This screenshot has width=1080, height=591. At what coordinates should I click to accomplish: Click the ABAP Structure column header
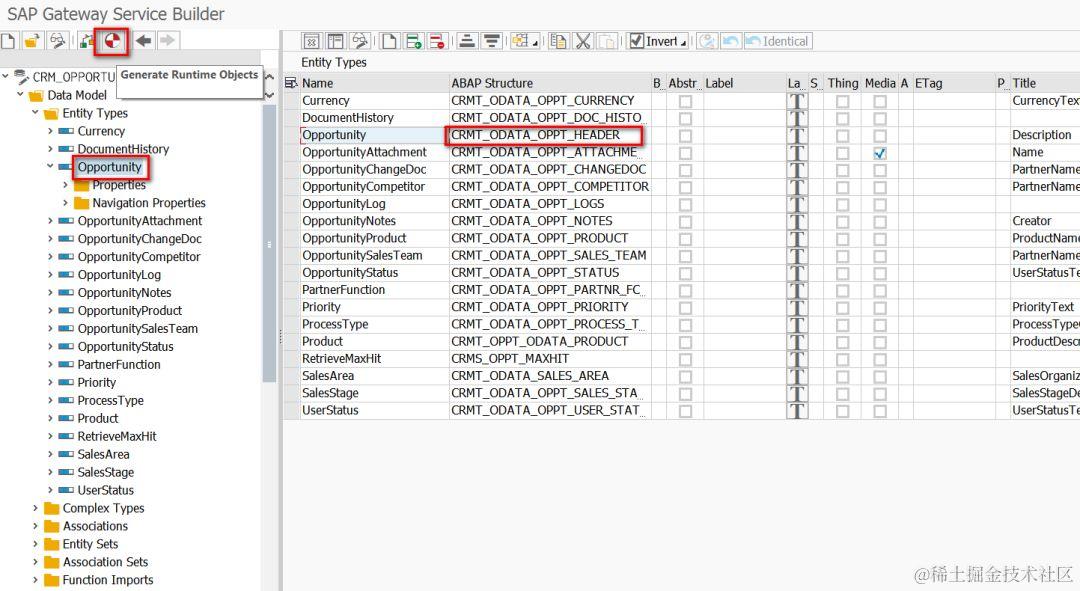pyautogui.click(x=550, y=83)
